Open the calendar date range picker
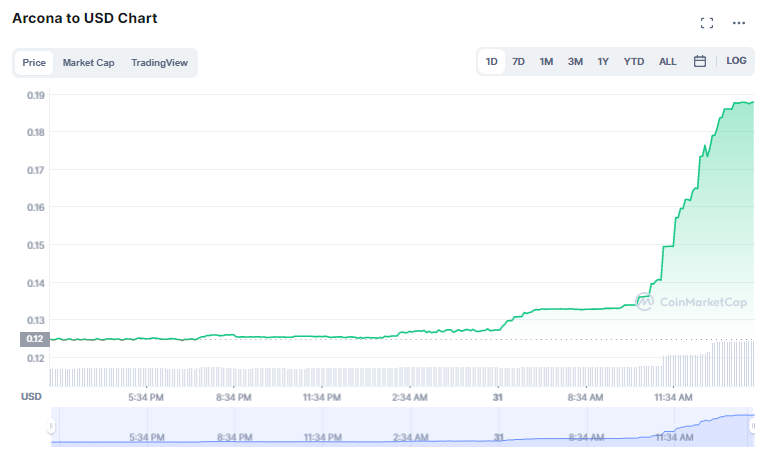The image size is (766, 456). pyautogui.click(x=700, y=61)
